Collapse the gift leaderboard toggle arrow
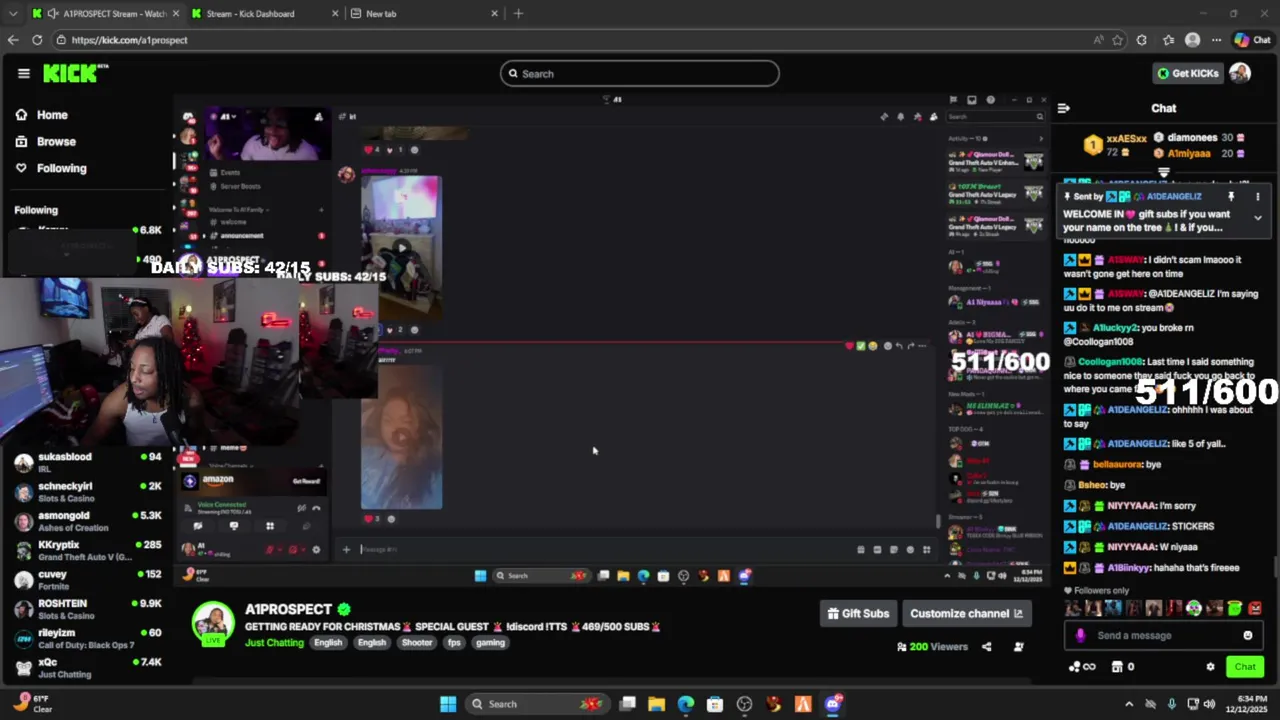1280x720 pixels. (x=1163, y=172)
